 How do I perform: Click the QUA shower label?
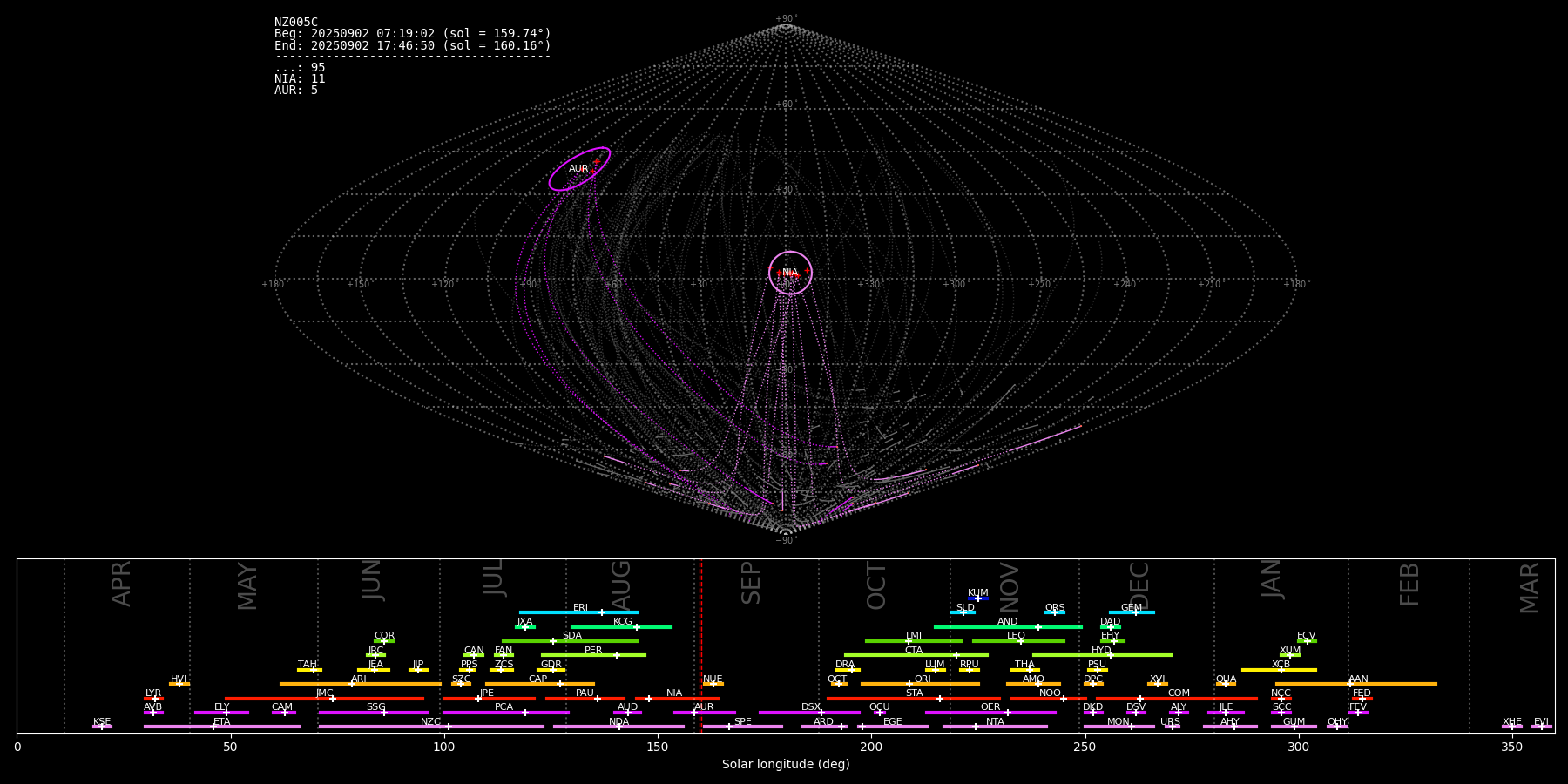(x=1226, y=679)
